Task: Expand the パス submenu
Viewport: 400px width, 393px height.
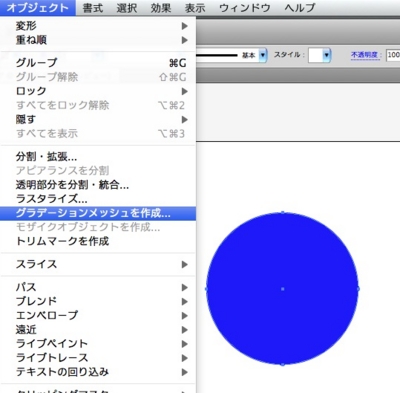Action: (98, 287)
